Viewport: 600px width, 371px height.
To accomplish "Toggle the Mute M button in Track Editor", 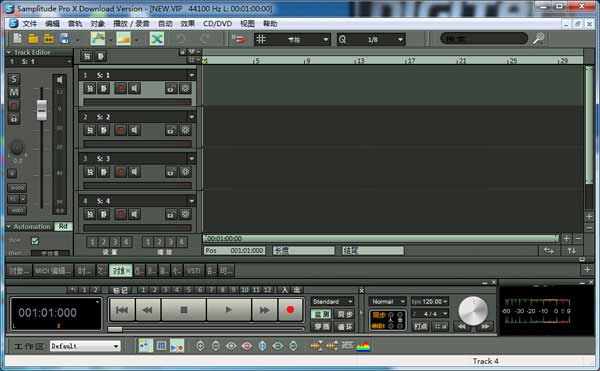I will pos(14,92).
